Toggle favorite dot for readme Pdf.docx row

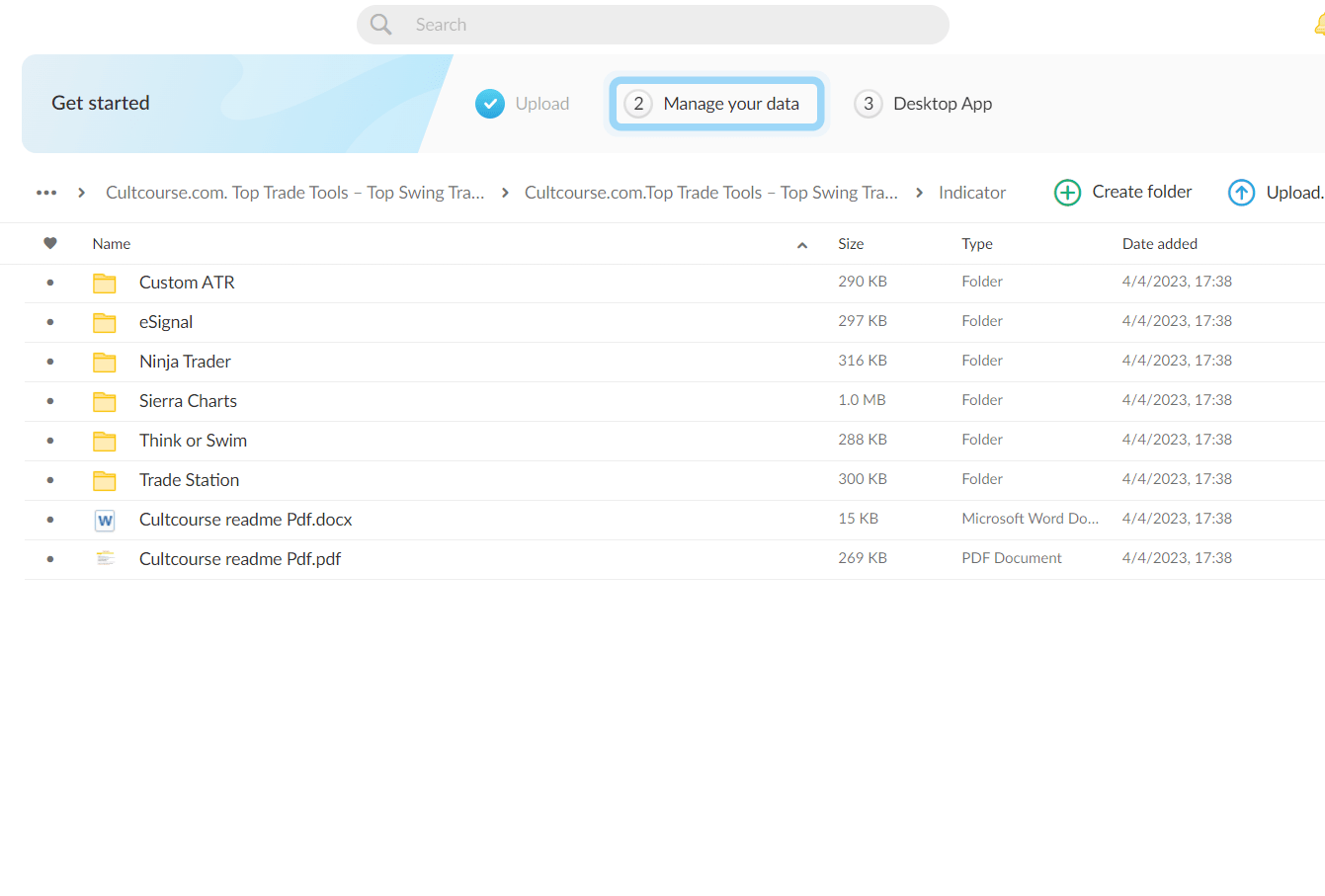[50, 520]
